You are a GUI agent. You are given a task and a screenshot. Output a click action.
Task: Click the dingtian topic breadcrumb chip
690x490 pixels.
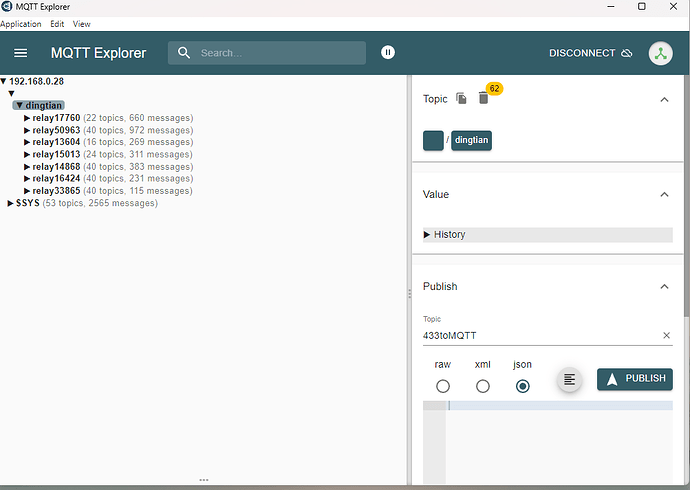point(472,141)
